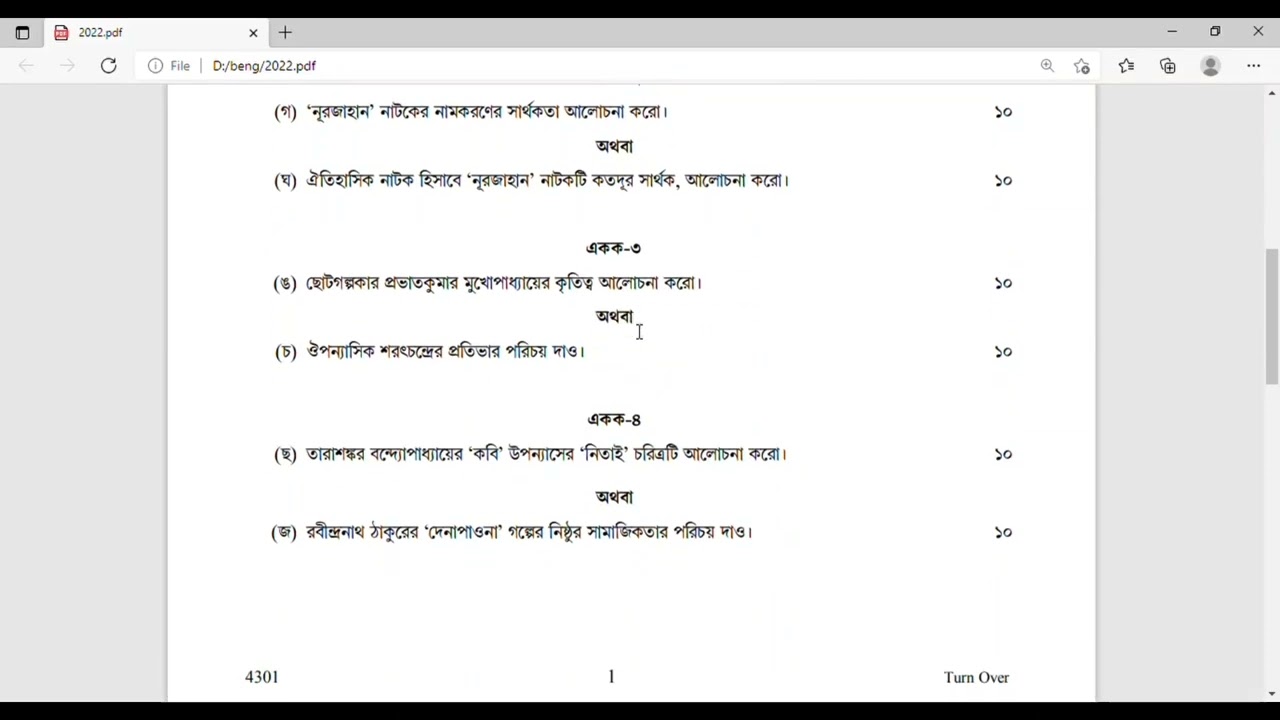
Task: Click question (ঙ) about প্রভাতকুমার মুখোপাধ্যায়
Action: tap(487, 283)
